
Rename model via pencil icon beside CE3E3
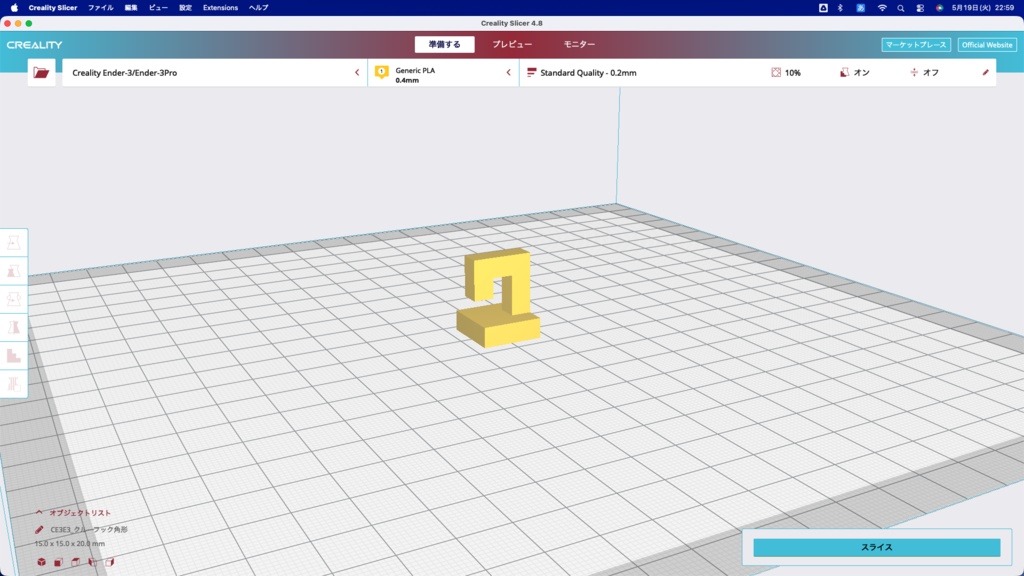click(39, 530)
